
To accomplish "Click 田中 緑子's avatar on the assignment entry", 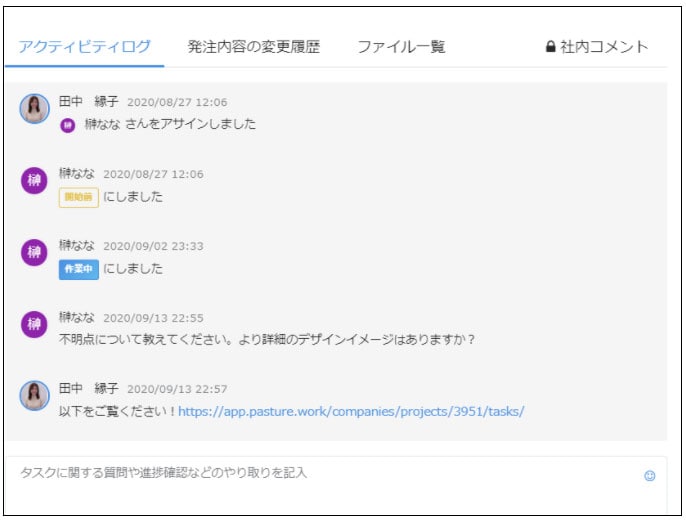I will [x=35, y=109].
